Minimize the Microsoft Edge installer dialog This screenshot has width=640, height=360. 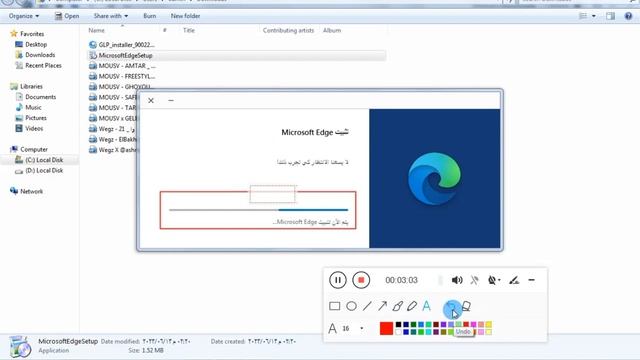(171, 100)
